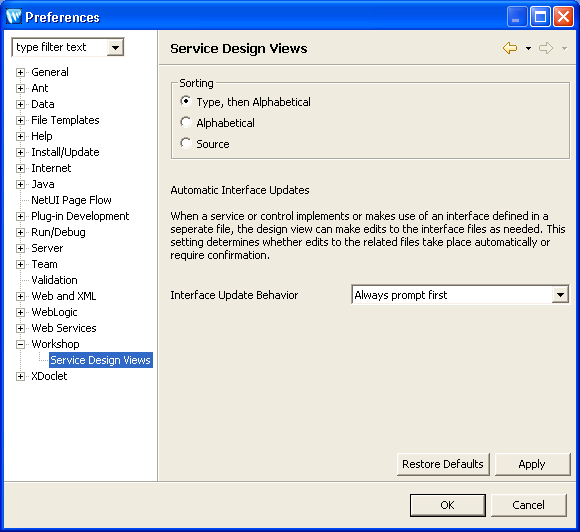Screen dimensions: 580x532
Task: Select the NetUI Page Flow item
Action: point(71,200)
